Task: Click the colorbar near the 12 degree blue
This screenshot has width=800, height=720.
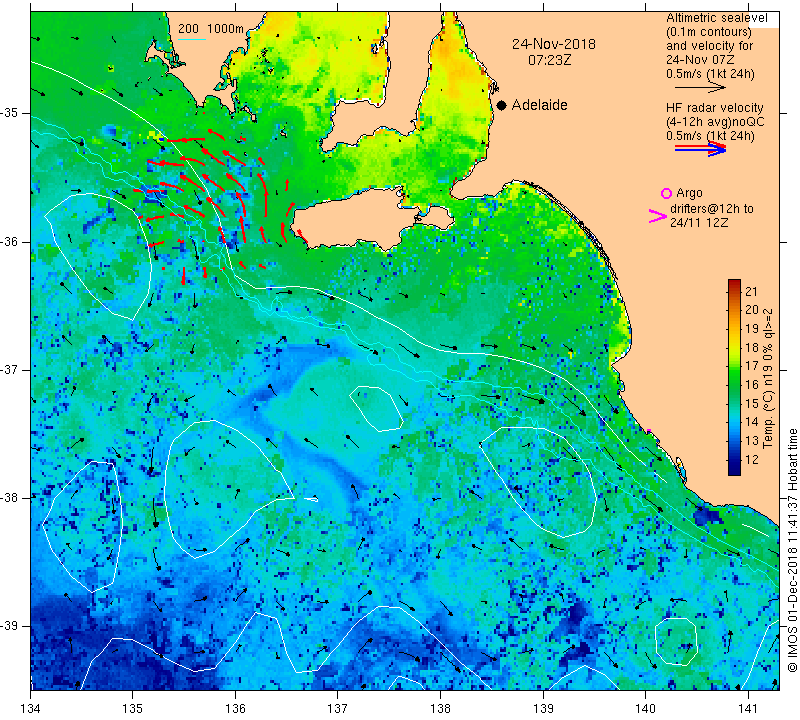Action: click(734, 459)
